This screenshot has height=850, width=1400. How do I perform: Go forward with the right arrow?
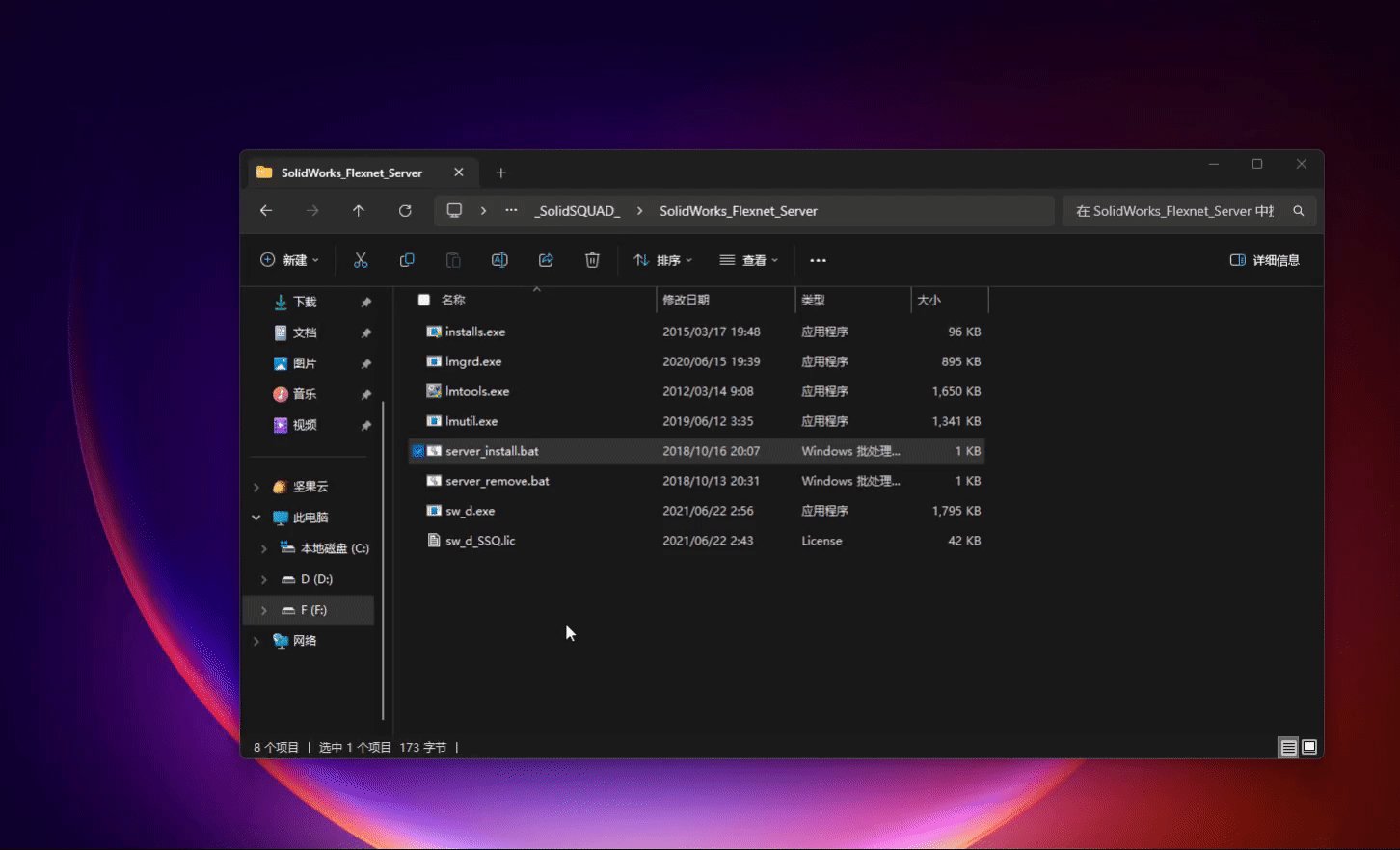pyautogui.click(x=312, y=211)
